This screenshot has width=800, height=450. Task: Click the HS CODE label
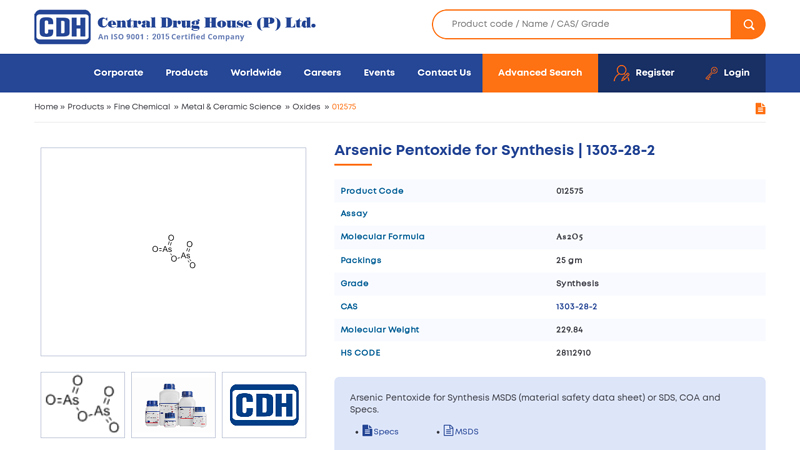point(360,353)
